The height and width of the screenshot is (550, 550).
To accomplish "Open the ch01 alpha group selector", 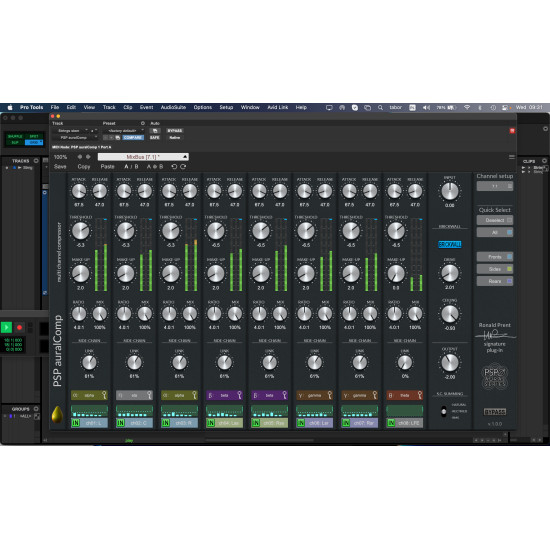I will pos(89,395).
